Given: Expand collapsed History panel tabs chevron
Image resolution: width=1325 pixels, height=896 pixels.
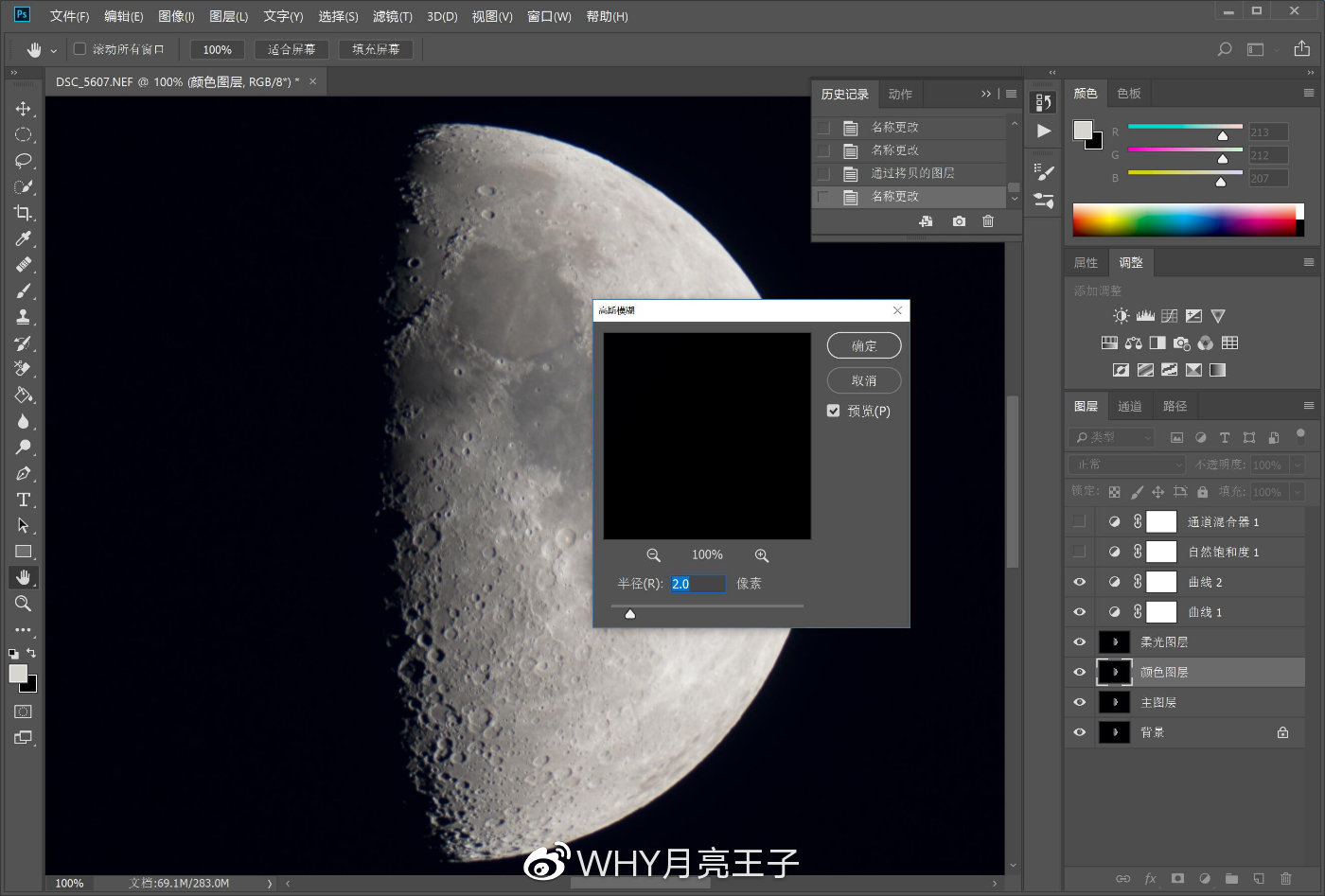Looking at the screenshot, I should pos(986,94).
